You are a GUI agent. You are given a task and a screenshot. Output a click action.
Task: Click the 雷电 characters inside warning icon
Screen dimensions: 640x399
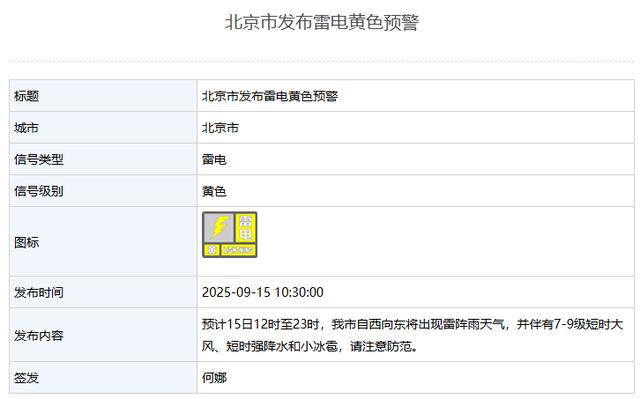coord(246,228)
